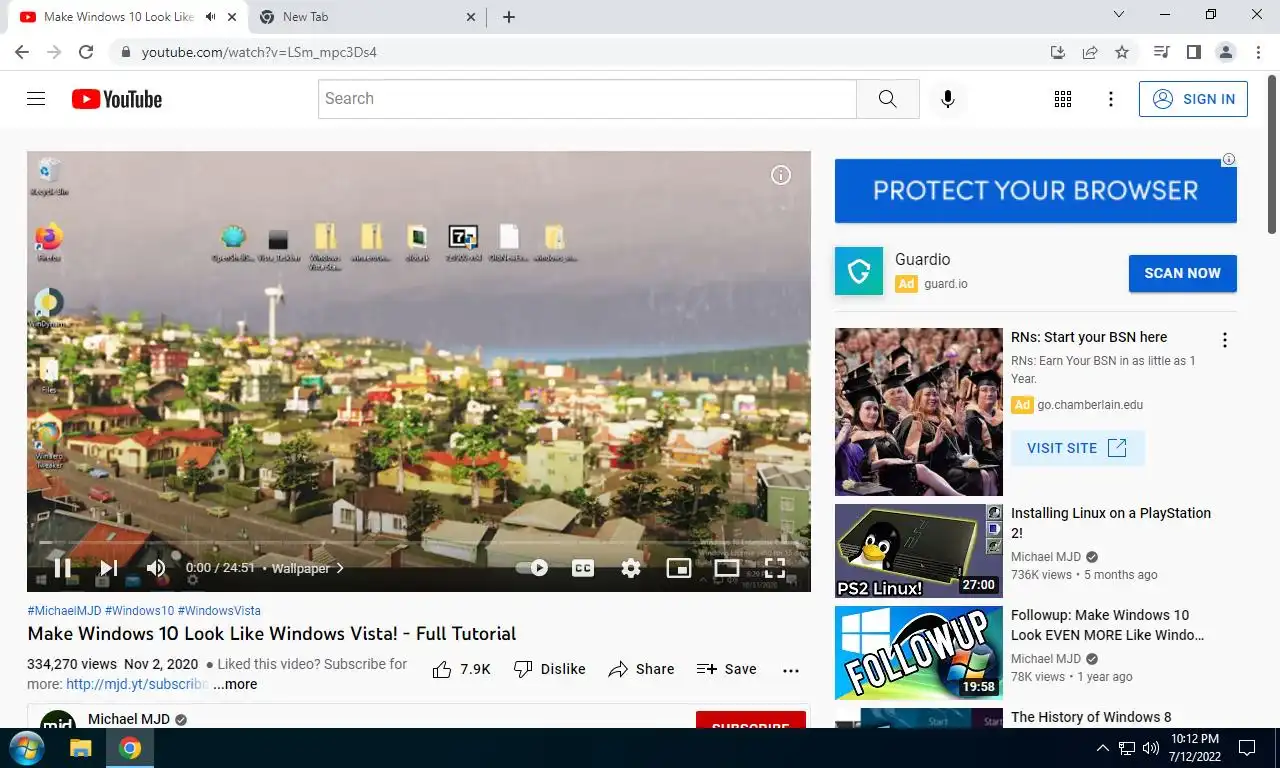The image size is (1280, 768).
Task: Open the ad info icon on banner
Action: pyautogui.click(x=1229, y=159)
